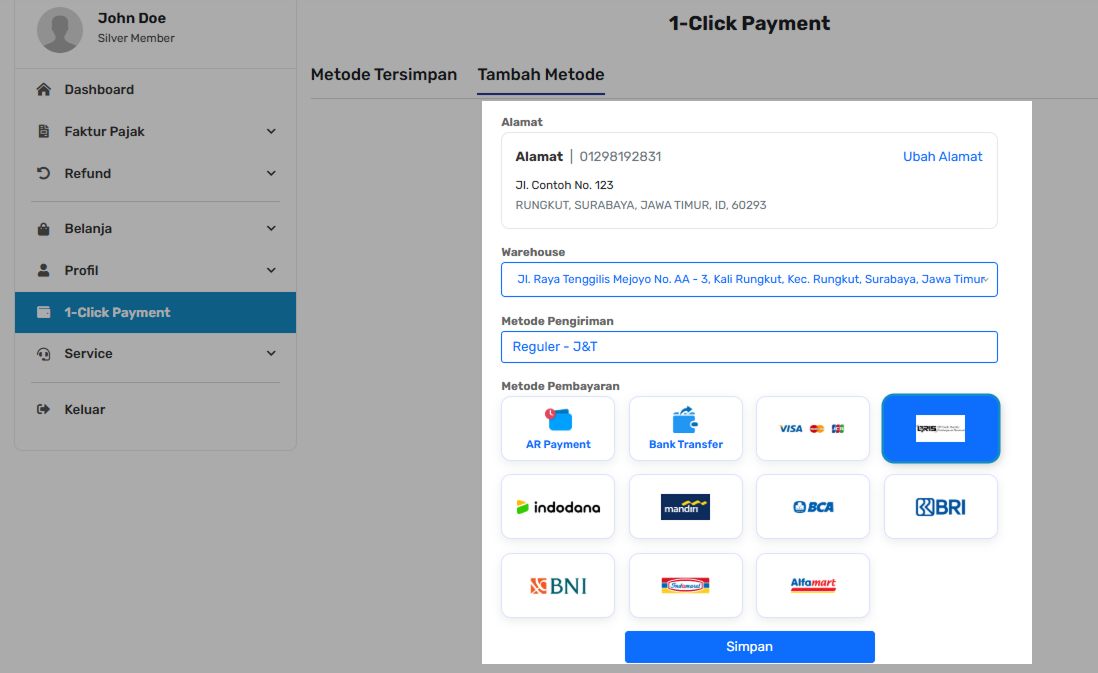Click the Profil person icon

tap(43, 270)
